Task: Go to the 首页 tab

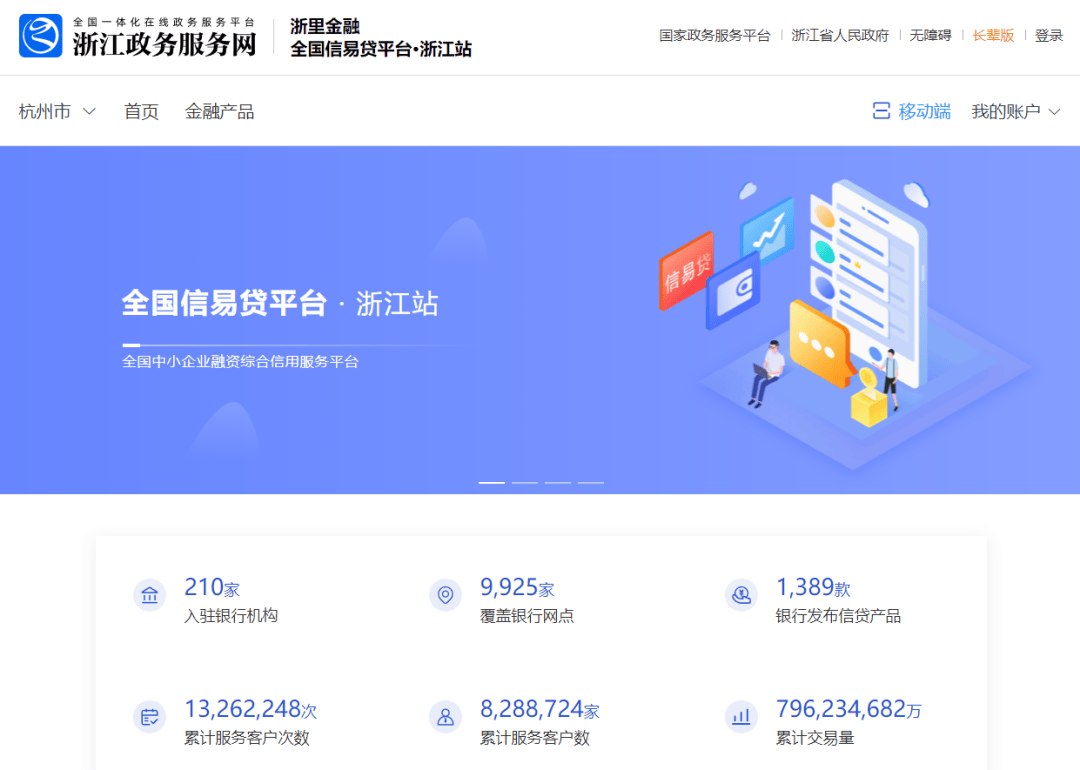Action: point(141,112)
